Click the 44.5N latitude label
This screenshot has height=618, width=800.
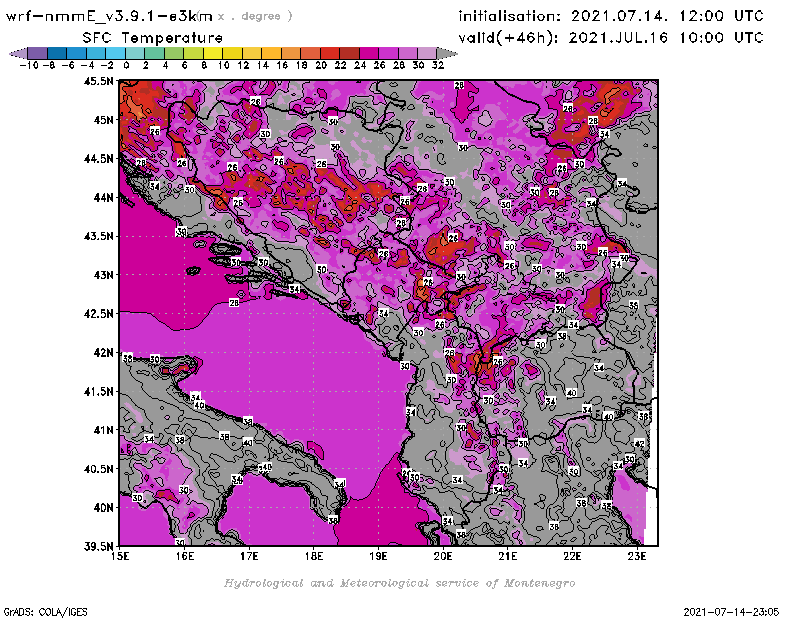pos(98,159)
